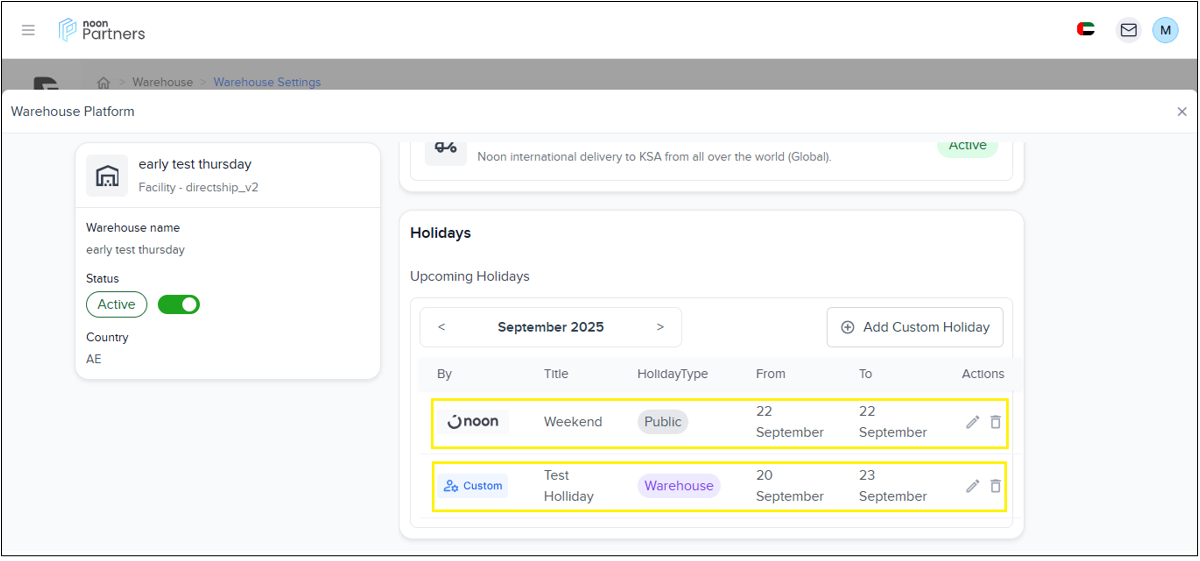1200x561 pixels.
Task: Edit the Weekend holiday with pencil icon
Action: (x=972, y=422)
